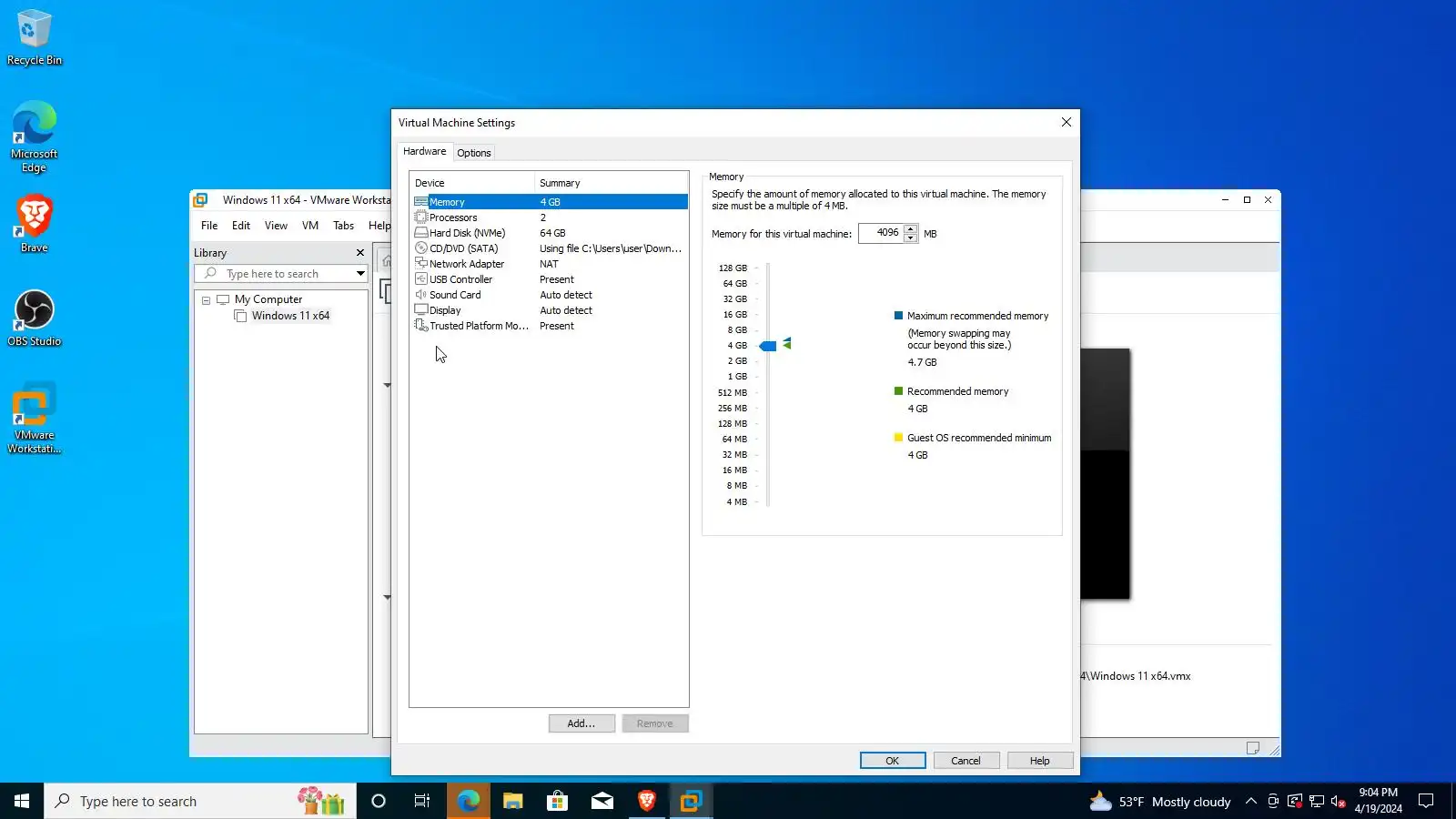Click the "512 MB" memory scale label
Viewport: 1456px width, 819px height.
pos(733,393)
